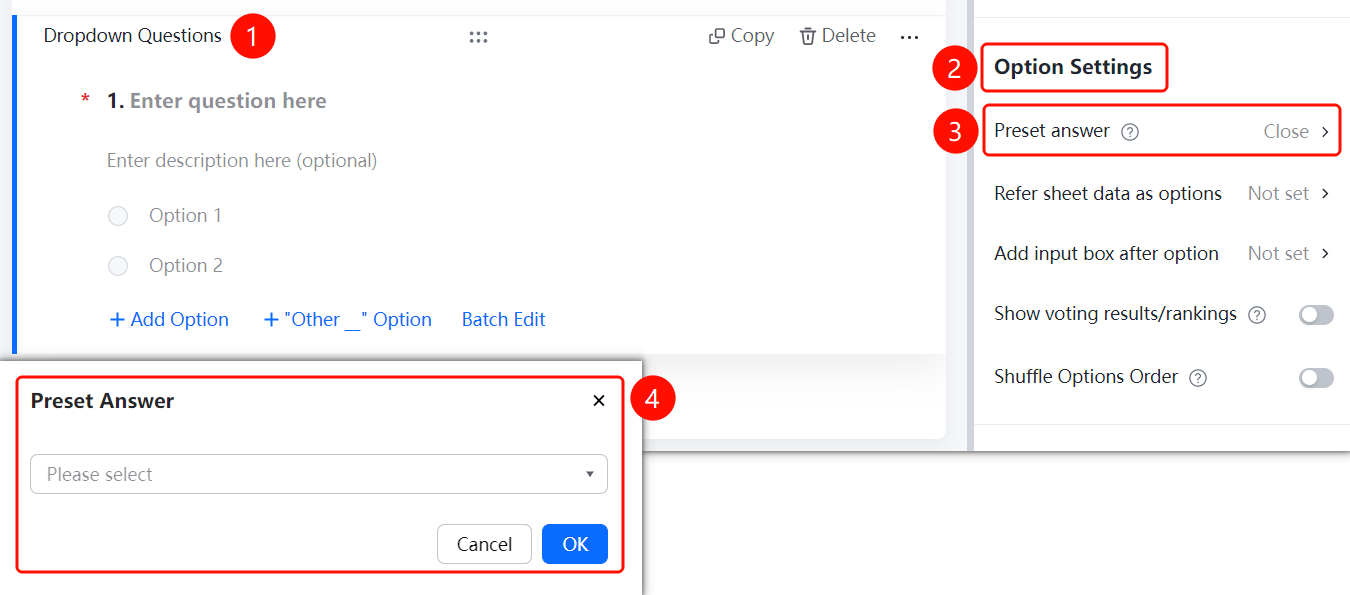The height and width of the screenshot is (595, 1350).
Task: Click the Option 1 text
Action: click(x=185, y=216)
